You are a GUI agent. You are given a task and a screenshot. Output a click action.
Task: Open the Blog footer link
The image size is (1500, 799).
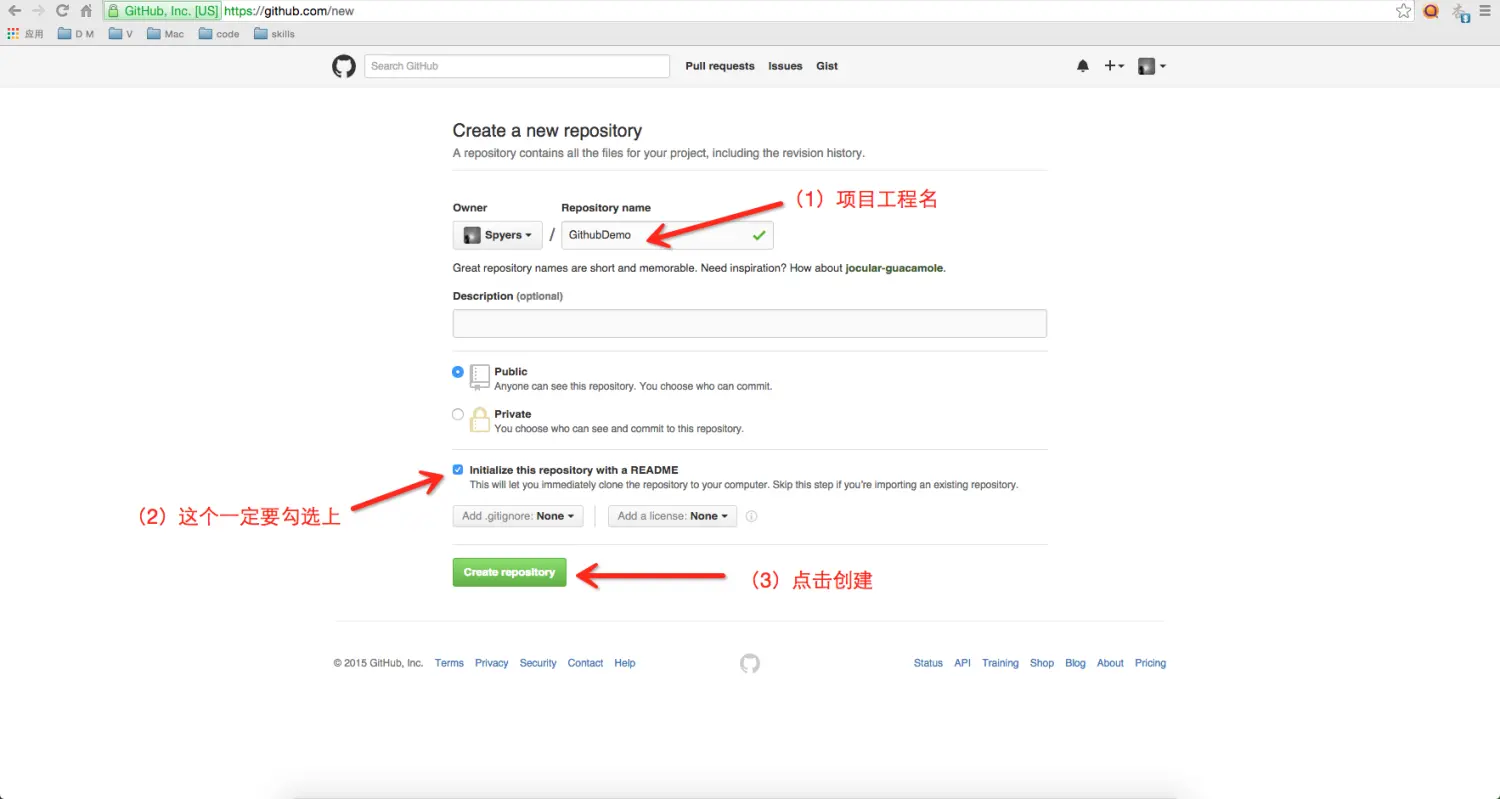tap(1075, 663)
